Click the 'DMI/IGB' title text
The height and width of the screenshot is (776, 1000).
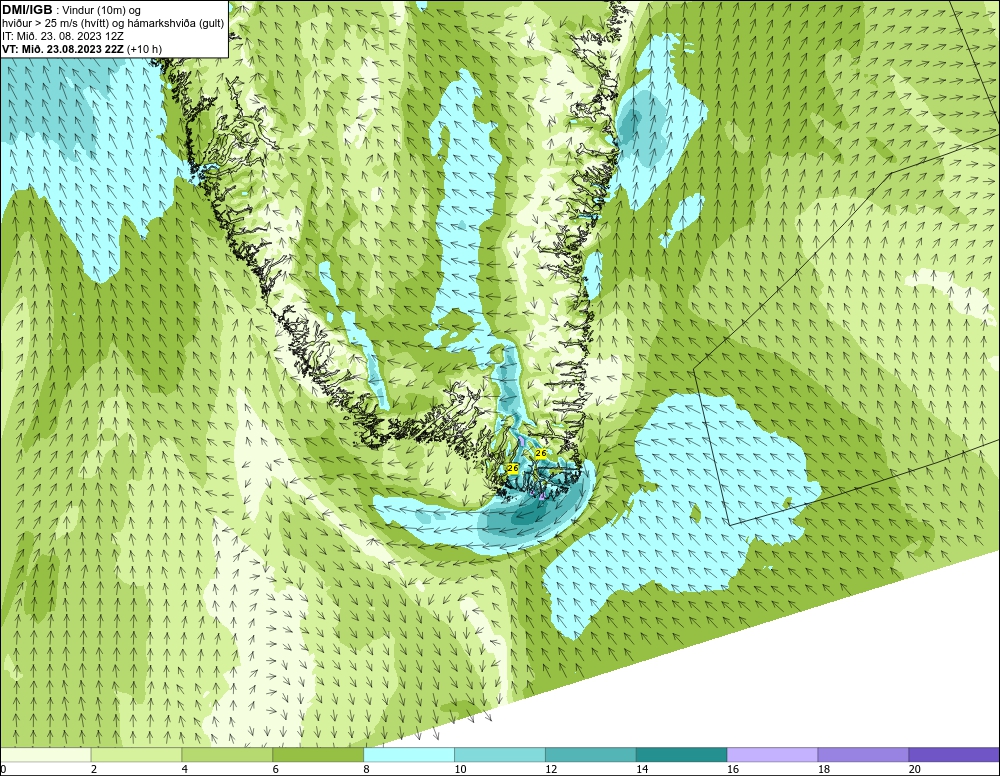coord(27,10)
